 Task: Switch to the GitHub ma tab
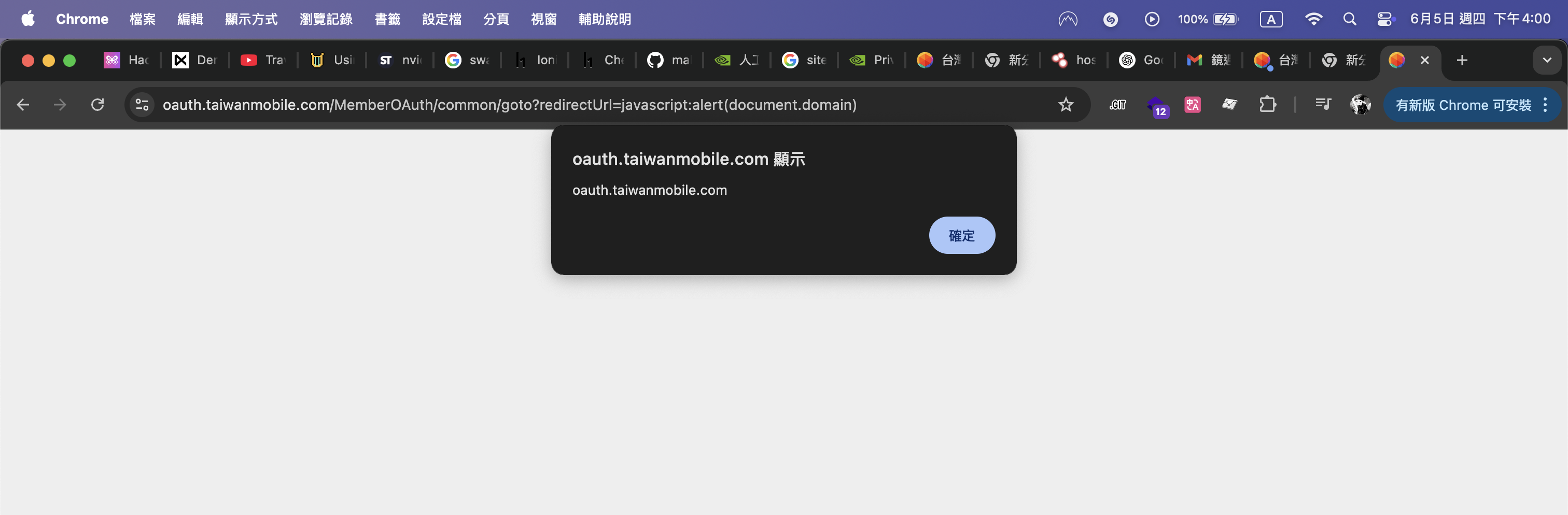669,60
